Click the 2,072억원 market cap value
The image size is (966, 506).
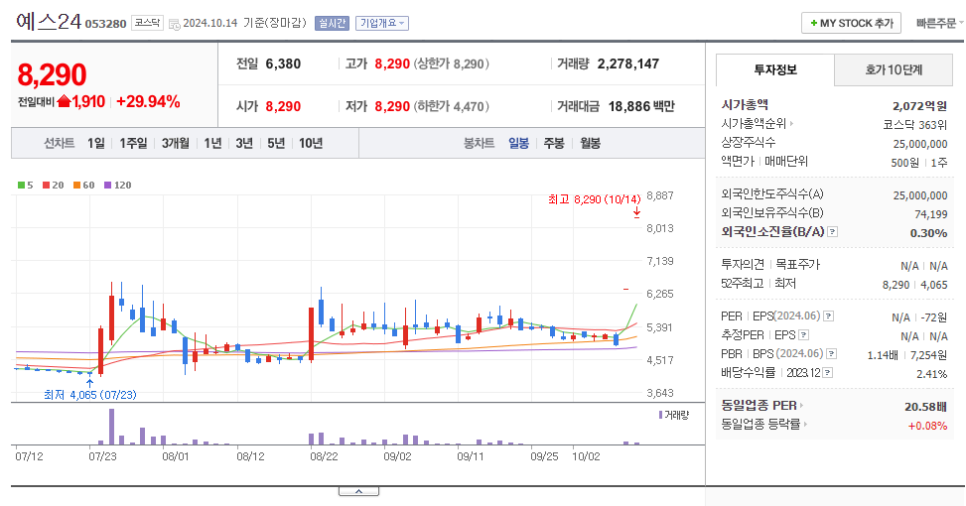[x=920, y=106]
